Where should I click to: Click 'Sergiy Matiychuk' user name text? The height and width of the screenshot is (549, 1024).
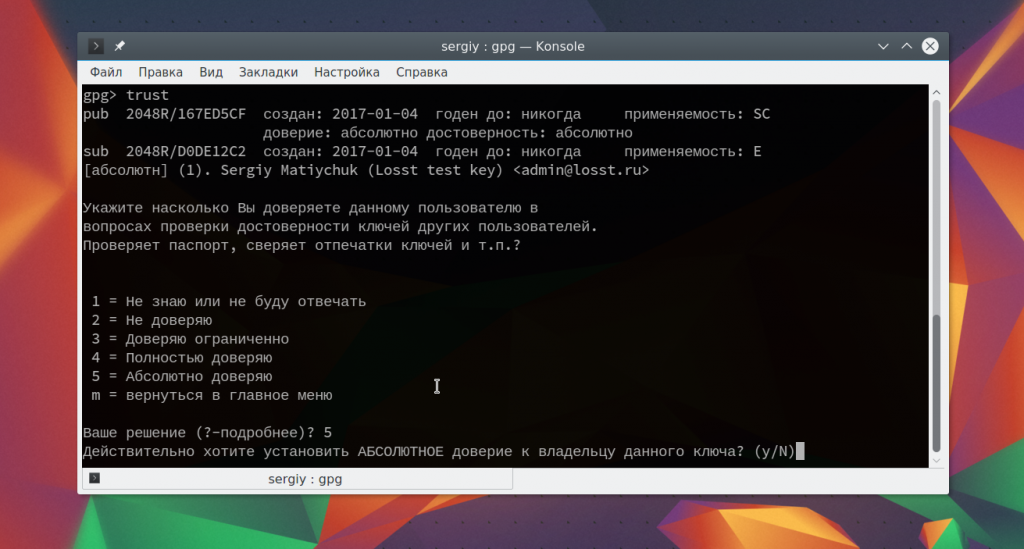point(289,170)
